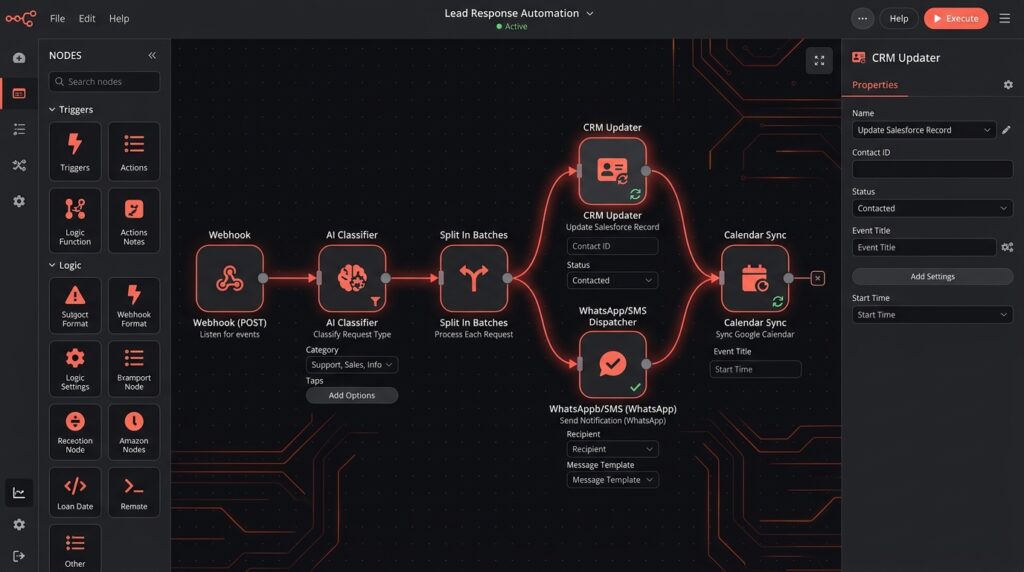
Task: Click the Calendar Sync node
Action: (755, 278)
